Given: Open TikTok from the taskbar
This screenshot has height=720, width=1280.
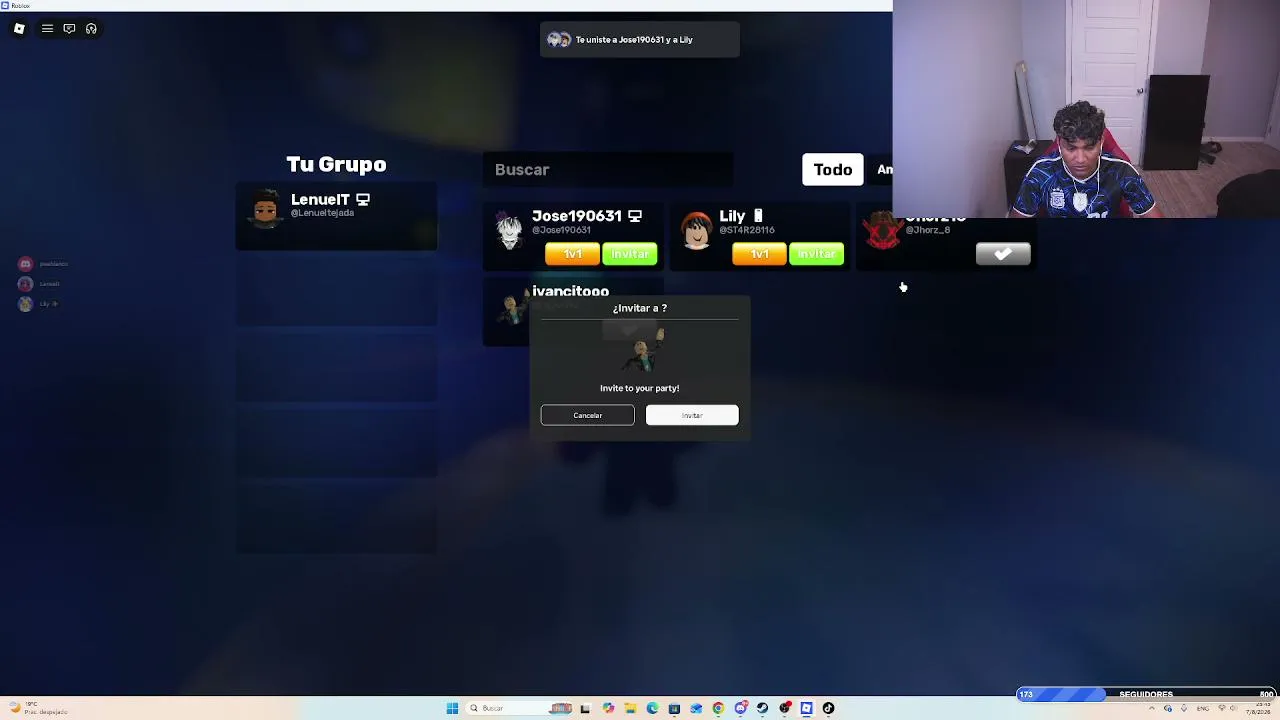Looking at the screenshot, I should [828, 709].
